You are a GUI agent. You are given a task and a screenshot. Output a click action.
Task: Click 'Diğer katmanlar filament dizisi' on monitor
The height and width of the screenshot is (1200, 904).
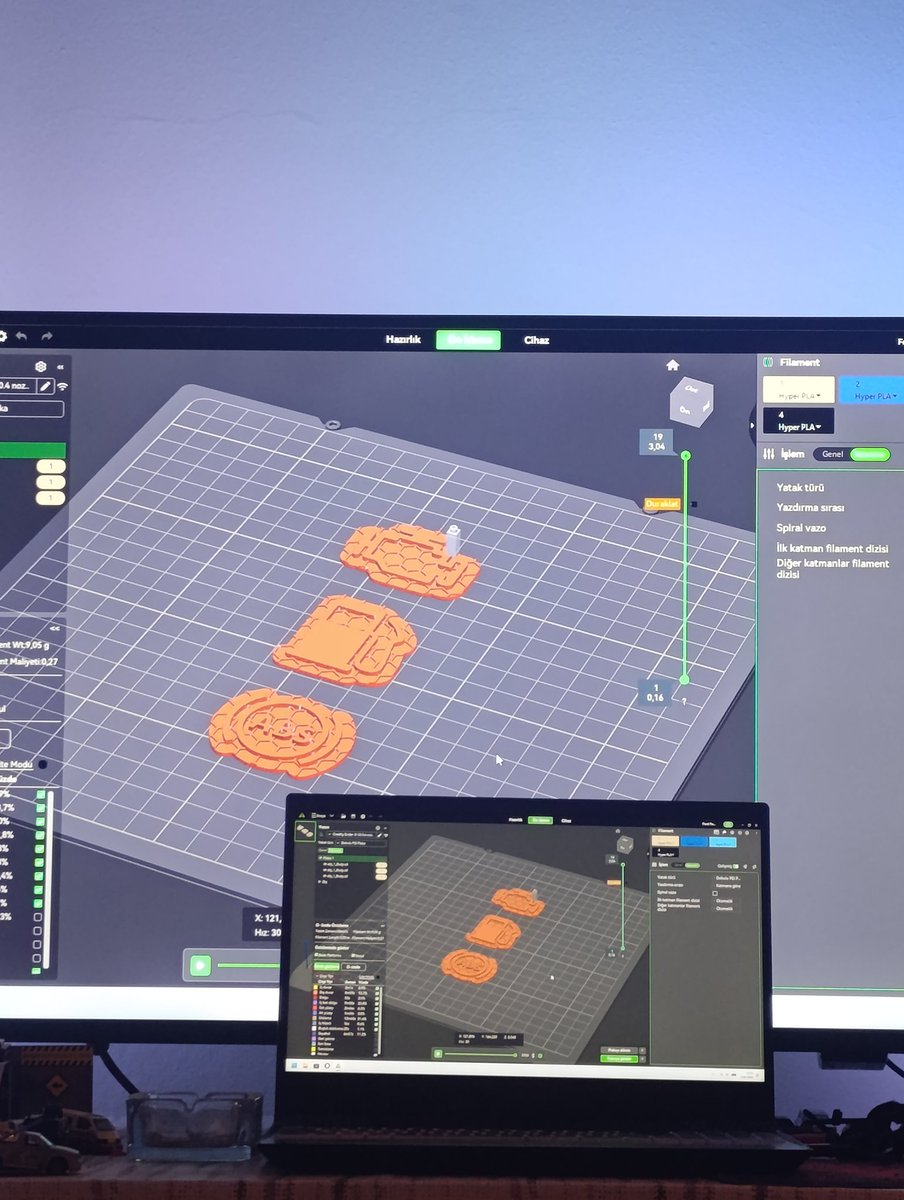832,570
